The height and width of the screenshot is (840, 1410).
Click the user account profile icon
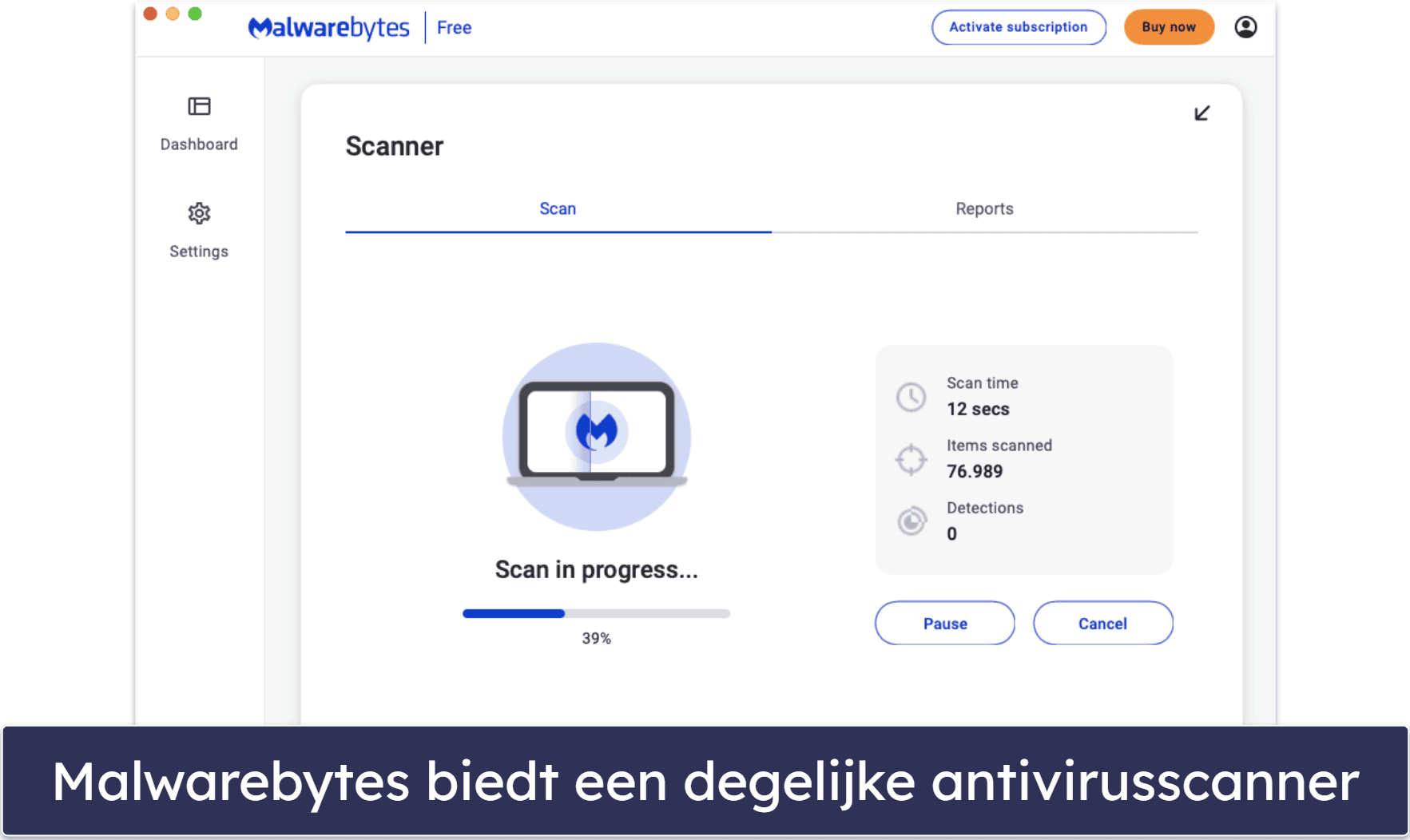pos(1245,27)
